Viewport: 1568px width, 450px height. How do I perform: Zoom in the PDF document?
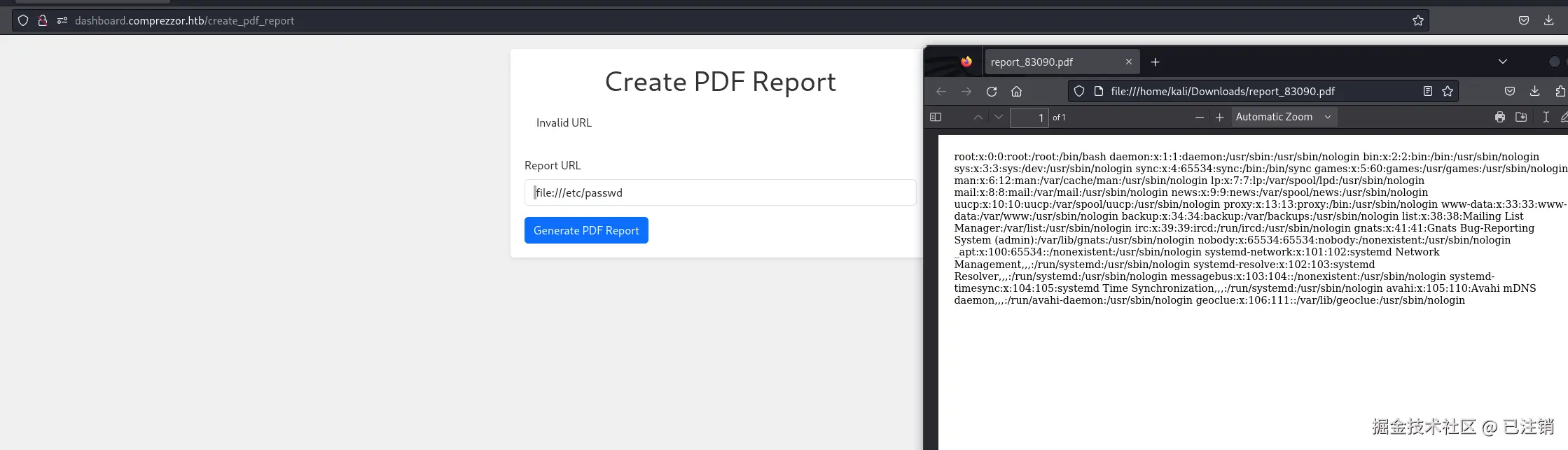(1220, 117)
